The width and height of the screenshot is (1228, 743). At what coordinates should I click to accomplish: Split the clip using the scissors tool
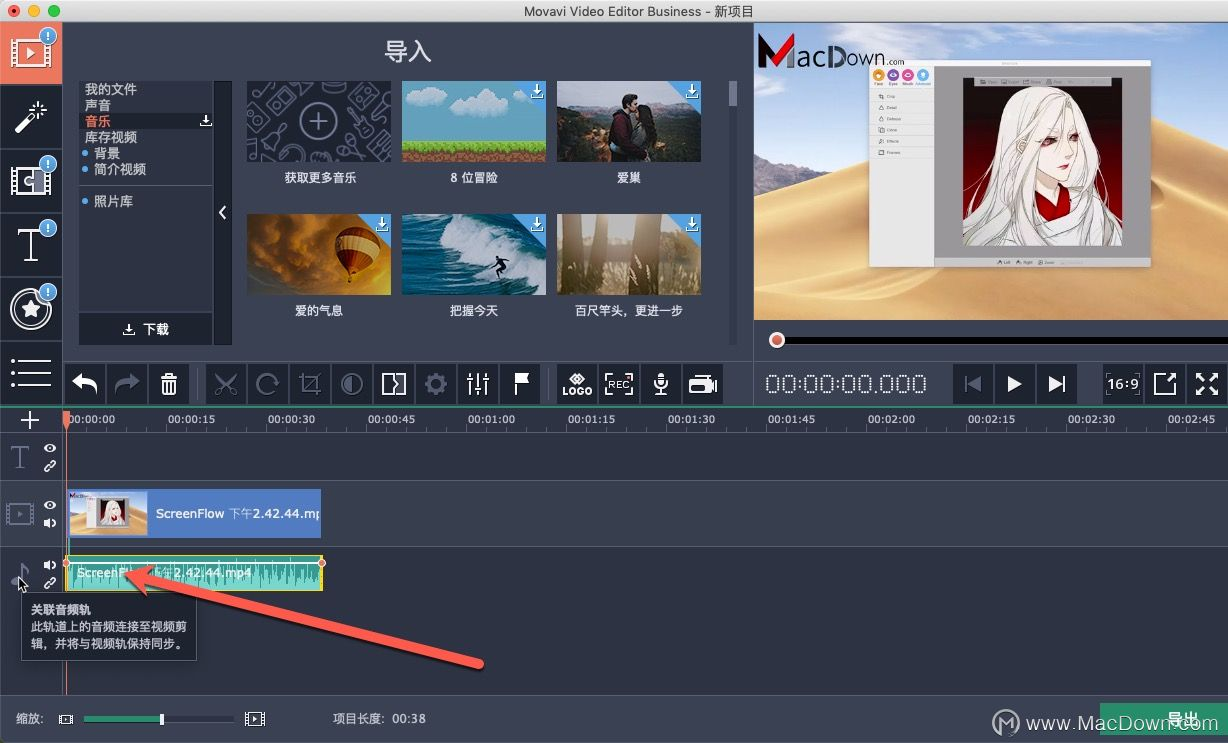226,383
